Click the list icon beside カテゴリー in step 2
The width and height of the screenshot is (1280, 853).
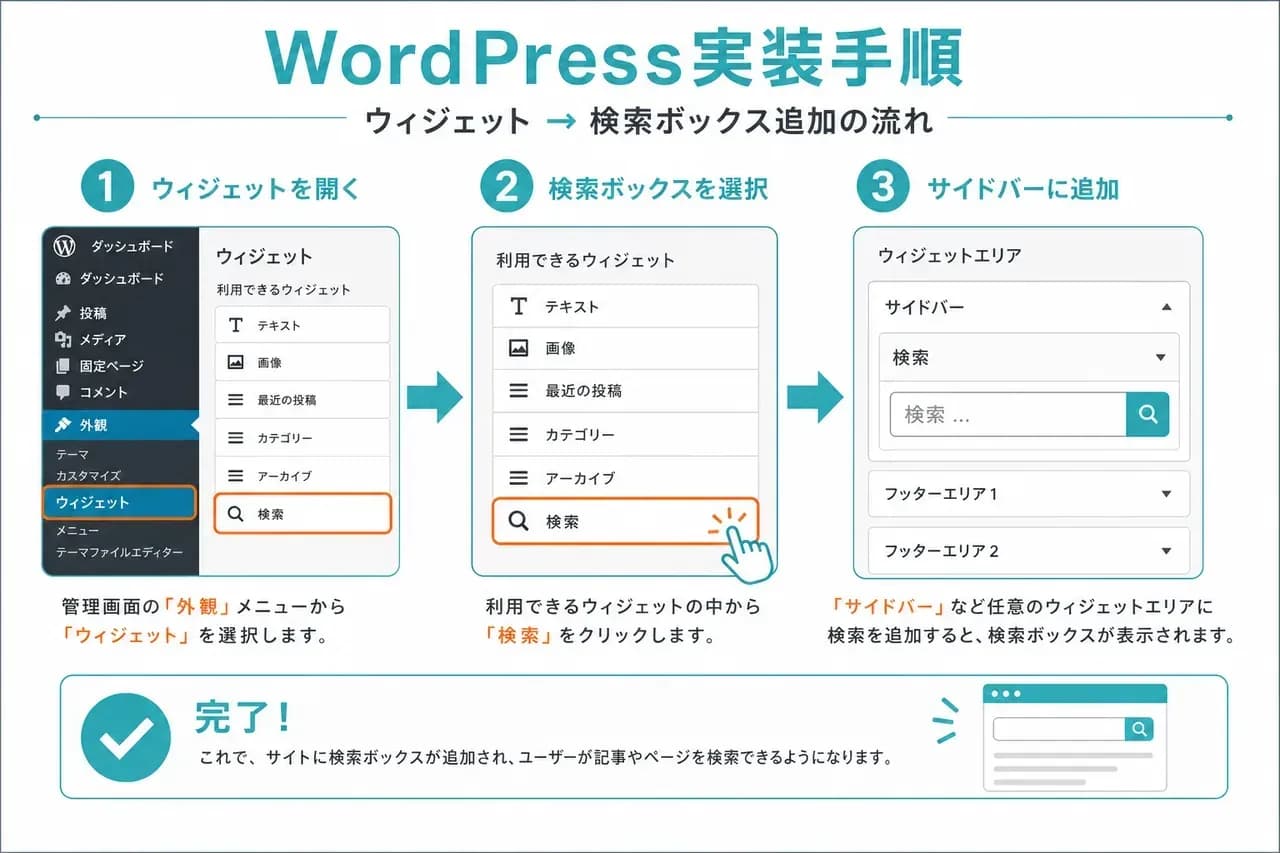point(518,435)
